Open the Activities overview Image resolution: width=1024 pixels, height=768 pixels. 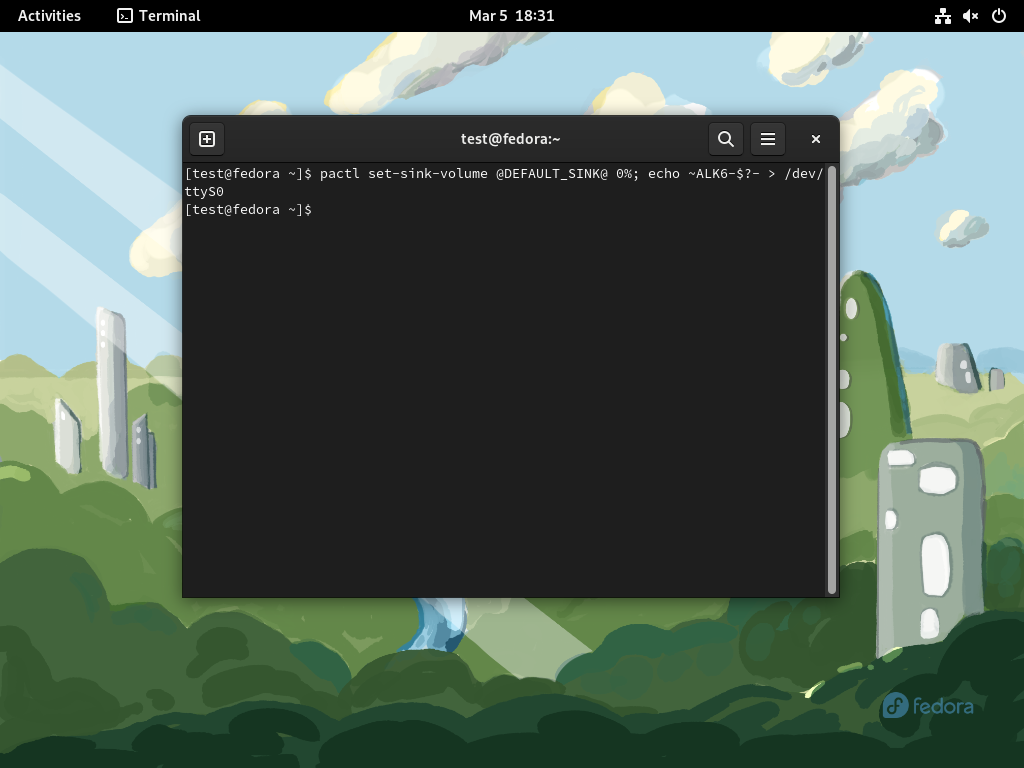(49, 16)
